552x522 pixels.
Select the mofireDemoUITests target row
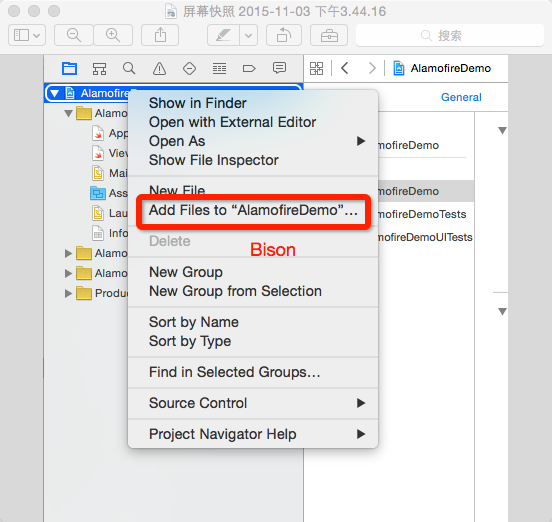point(426,237)
